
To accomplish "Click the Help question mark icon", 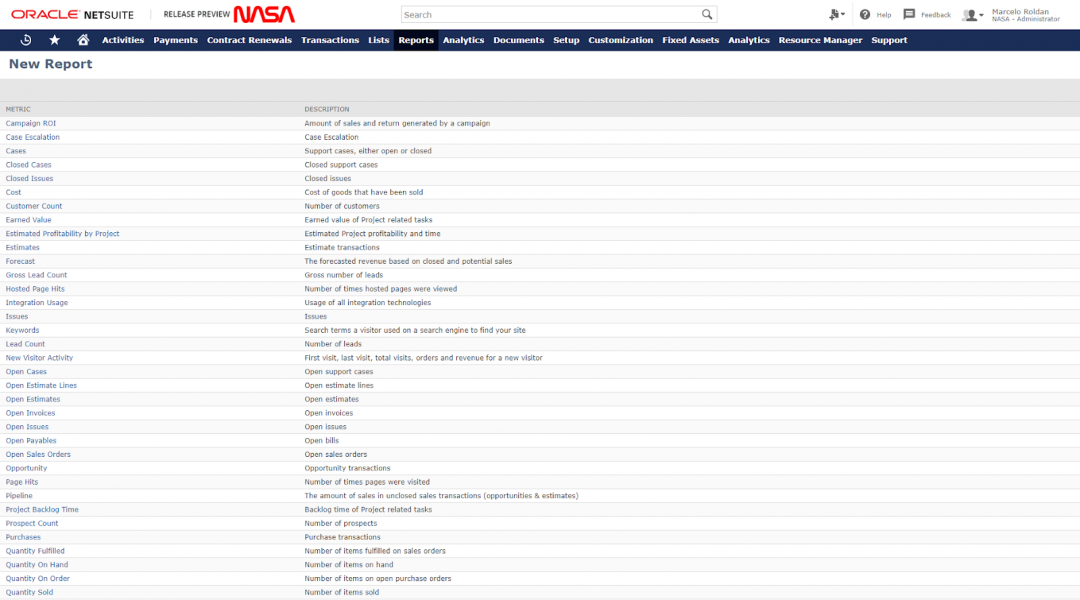I will 865,15.
